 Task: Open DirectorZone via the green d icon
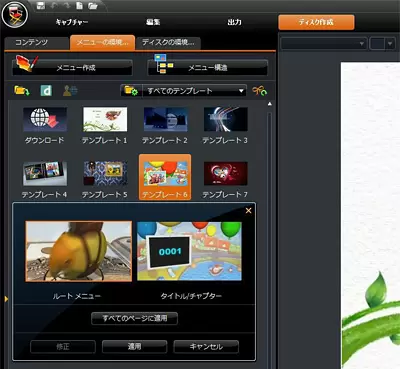click(46, 90)
